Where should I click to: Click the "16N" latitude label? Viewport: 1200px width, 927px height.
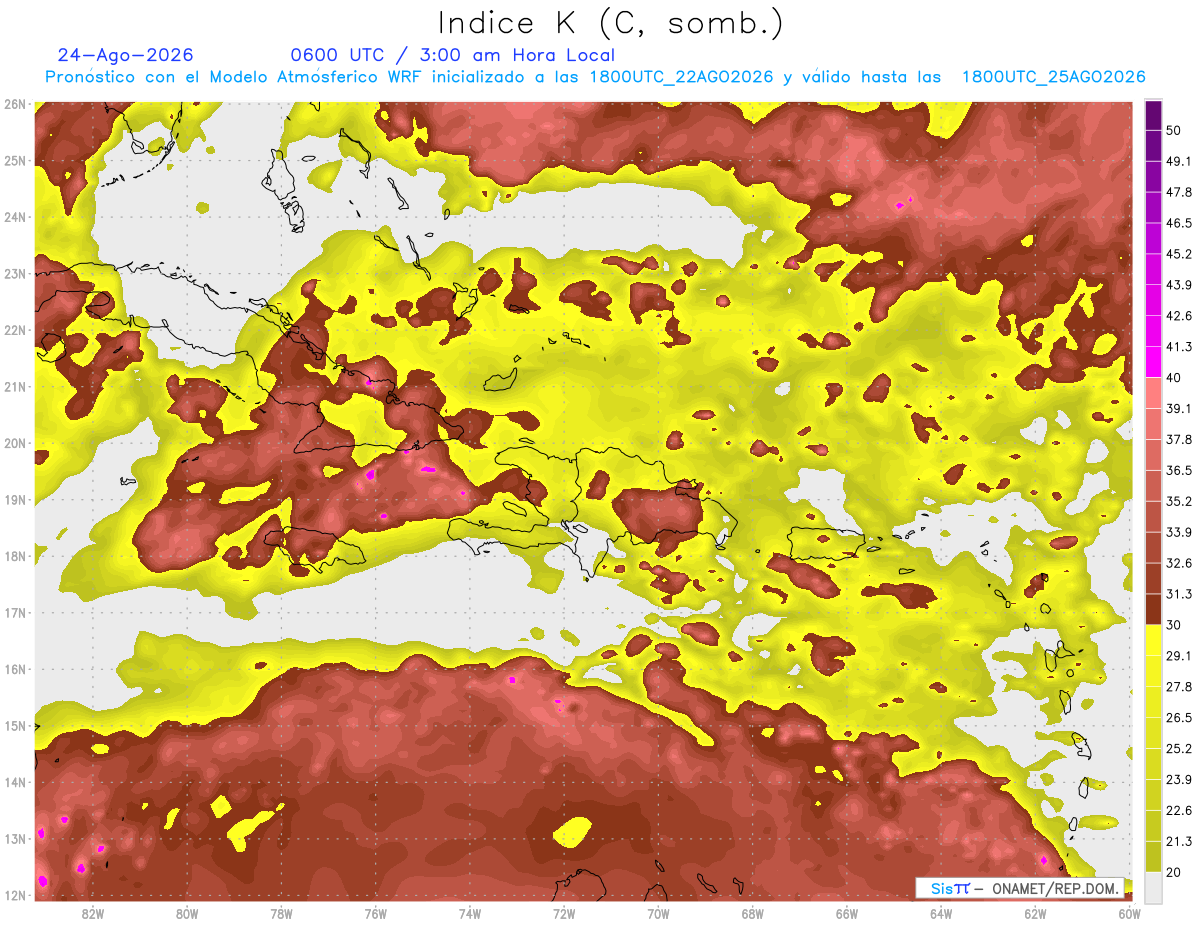[16, 669]
